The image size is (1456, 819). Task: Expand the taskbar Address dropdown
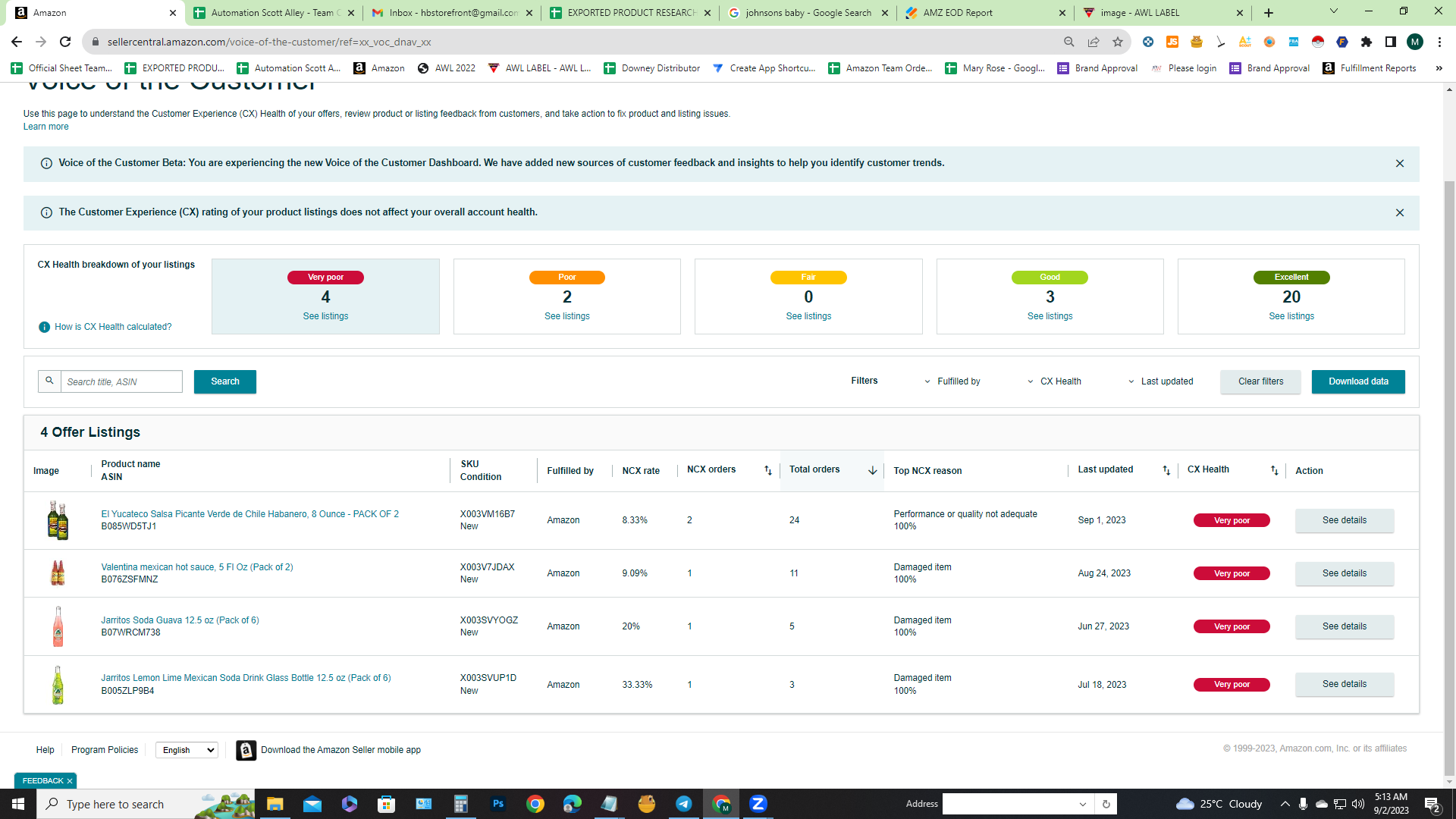point(1082,804)
